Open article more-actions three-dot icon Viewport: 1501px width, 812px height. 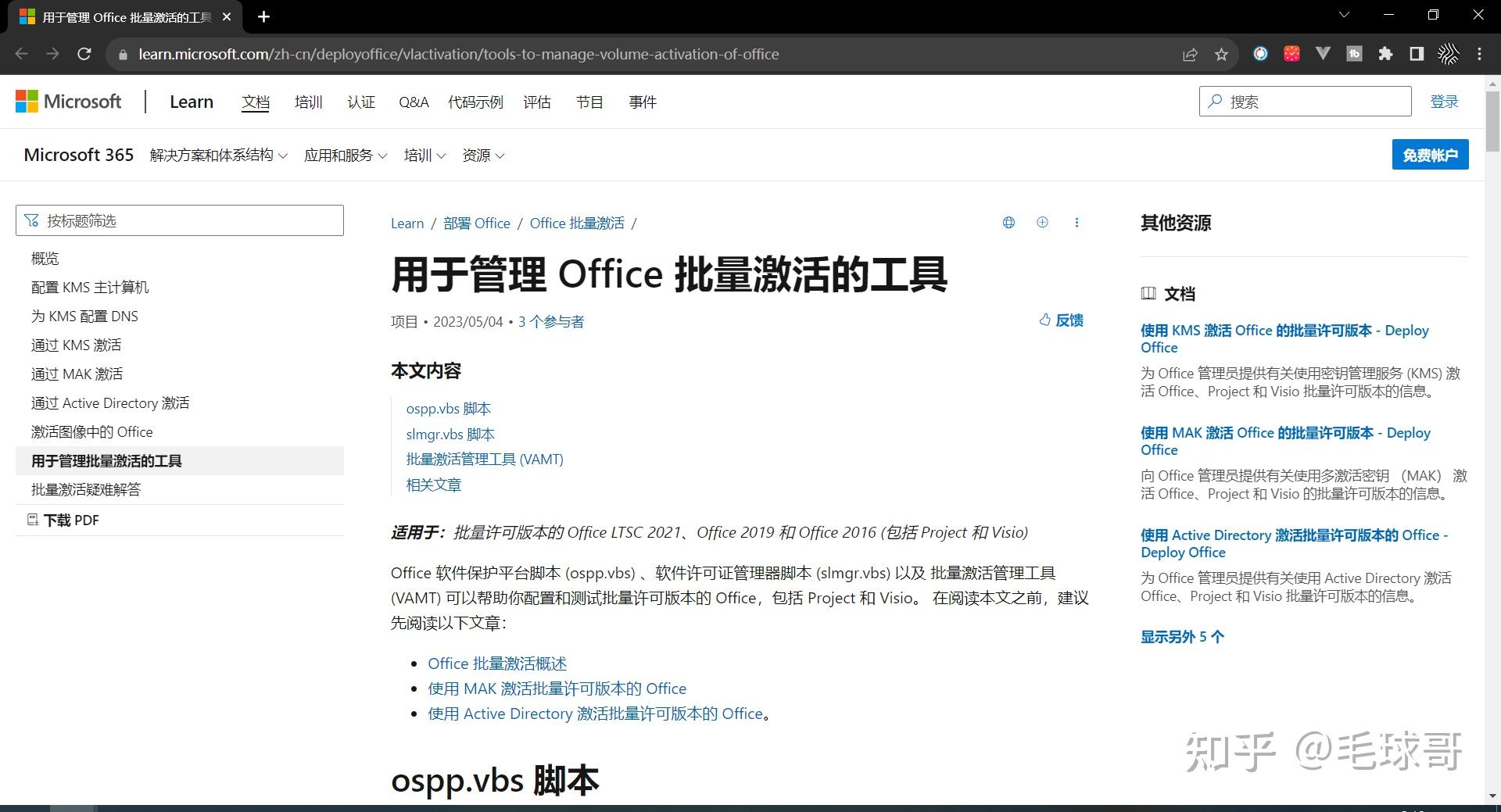[x=1076, y=223]
